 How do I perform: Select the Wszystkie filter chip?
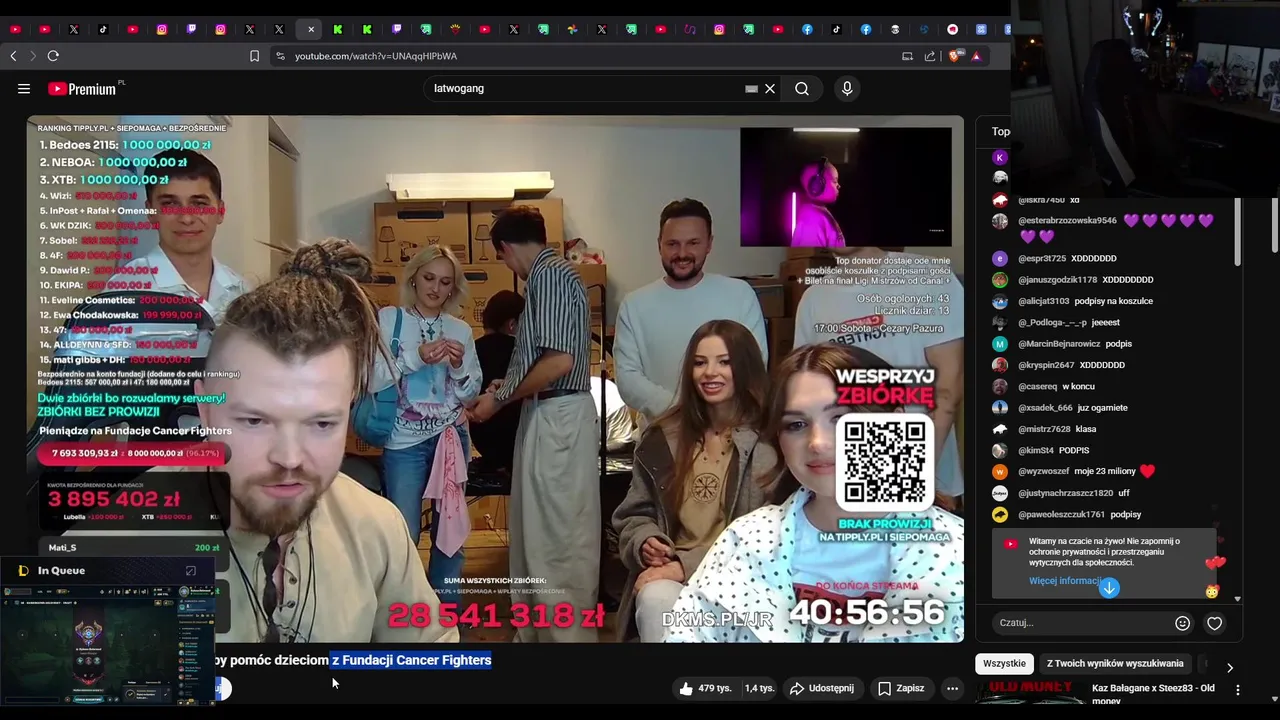pyautogui.click(x=1004, y=663)
